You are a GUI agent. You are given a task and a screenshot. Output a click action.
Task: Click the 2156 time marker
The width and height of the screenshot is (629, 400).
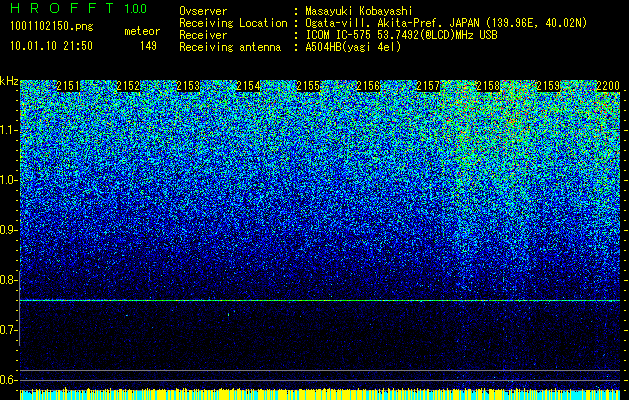pos(368,86)
